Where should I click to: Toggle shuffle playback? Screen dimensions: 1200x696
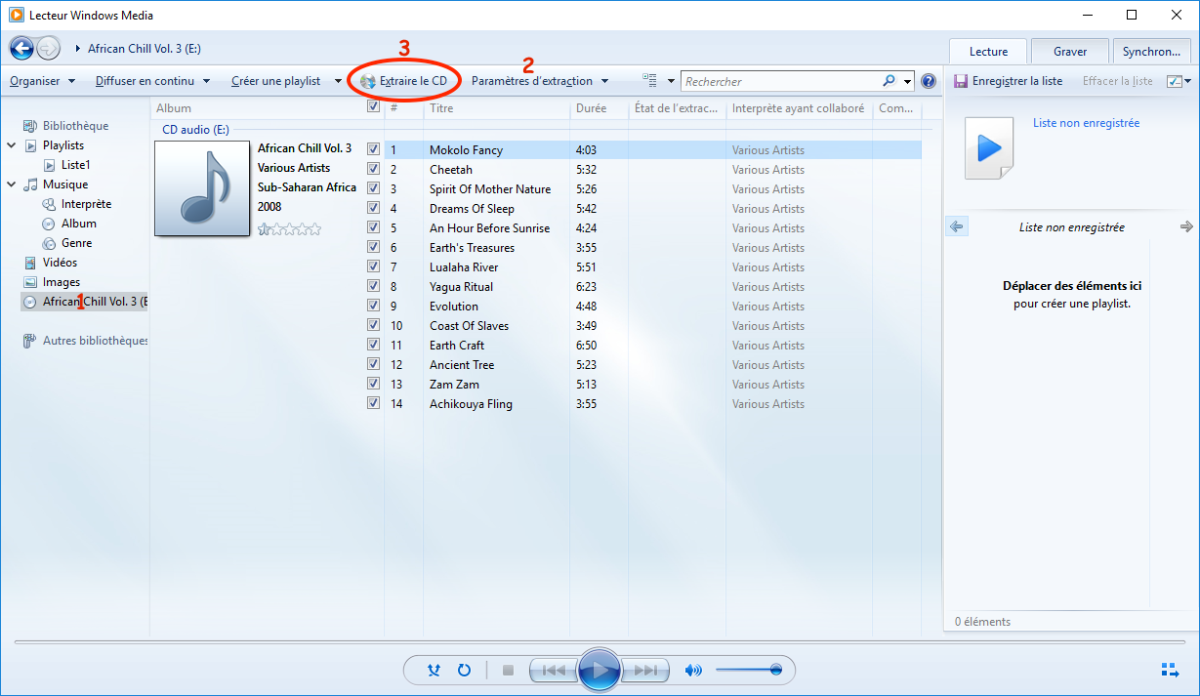tap(434, 670)
